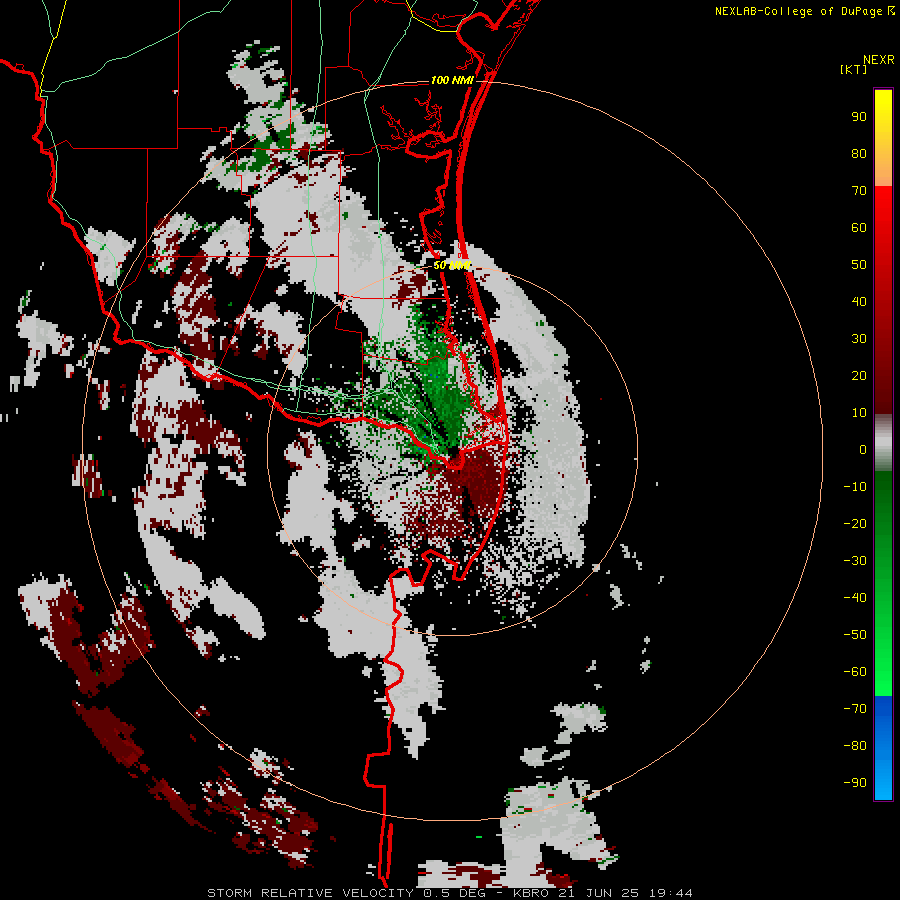
Task: Click the gray zero-velocity segment of the color bar
Action: [883, 443]
